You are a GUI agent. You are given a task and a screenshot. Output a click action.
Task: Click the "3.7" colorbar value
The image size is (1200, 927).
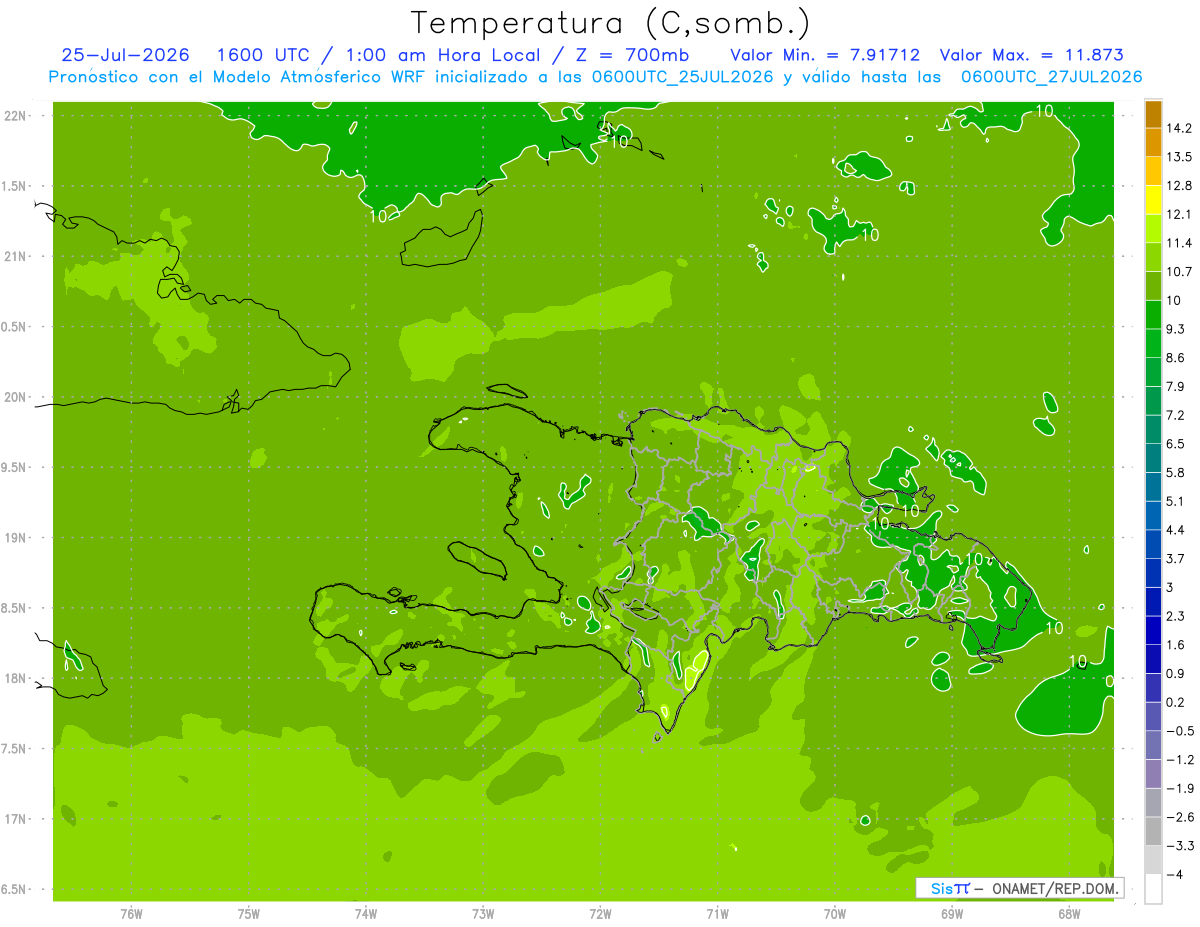[x=1176, y=558]
